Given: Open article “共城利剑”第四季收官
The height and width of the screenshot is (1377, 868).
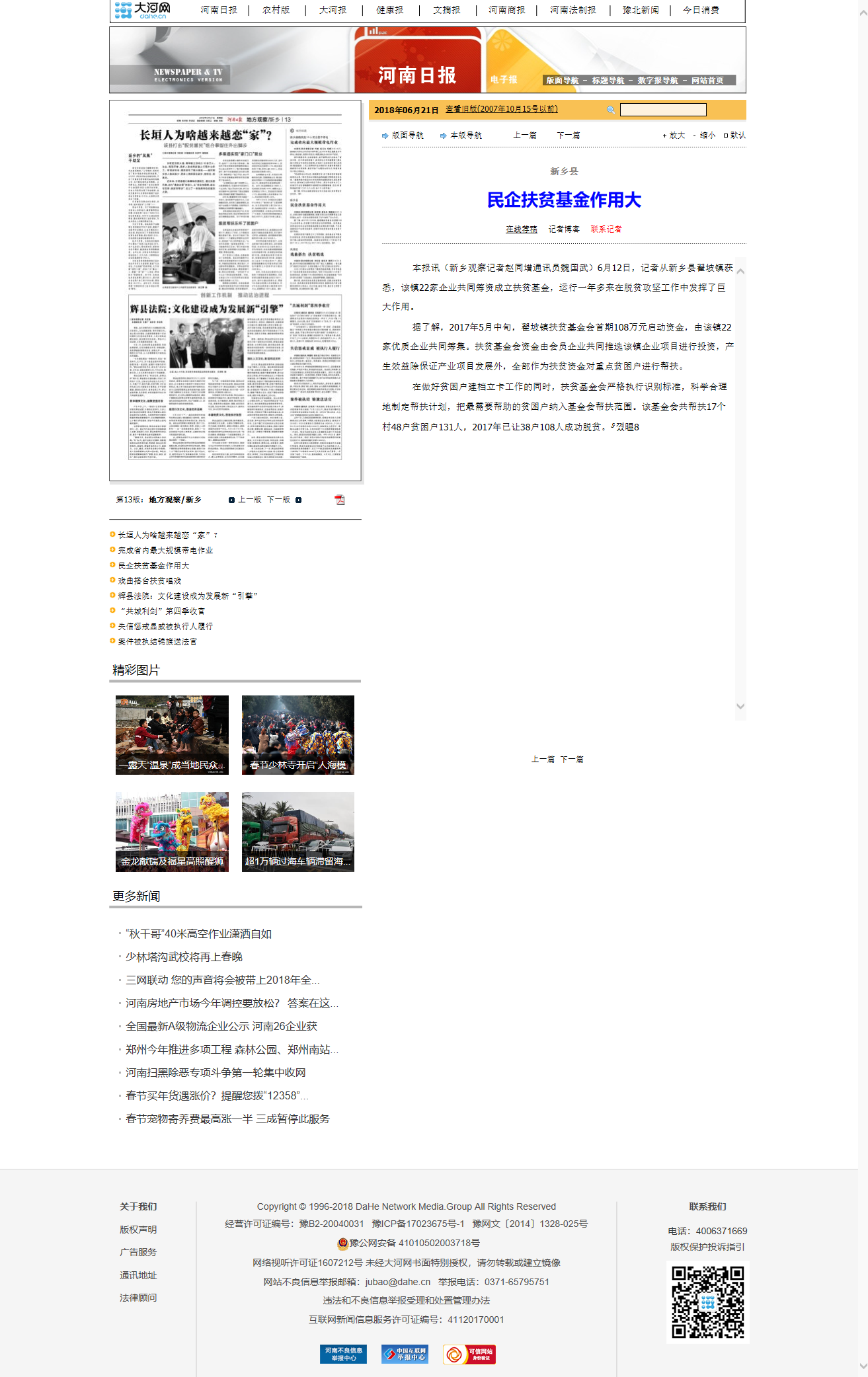Looking at the screenshot, I should click(x=161, y=611).
